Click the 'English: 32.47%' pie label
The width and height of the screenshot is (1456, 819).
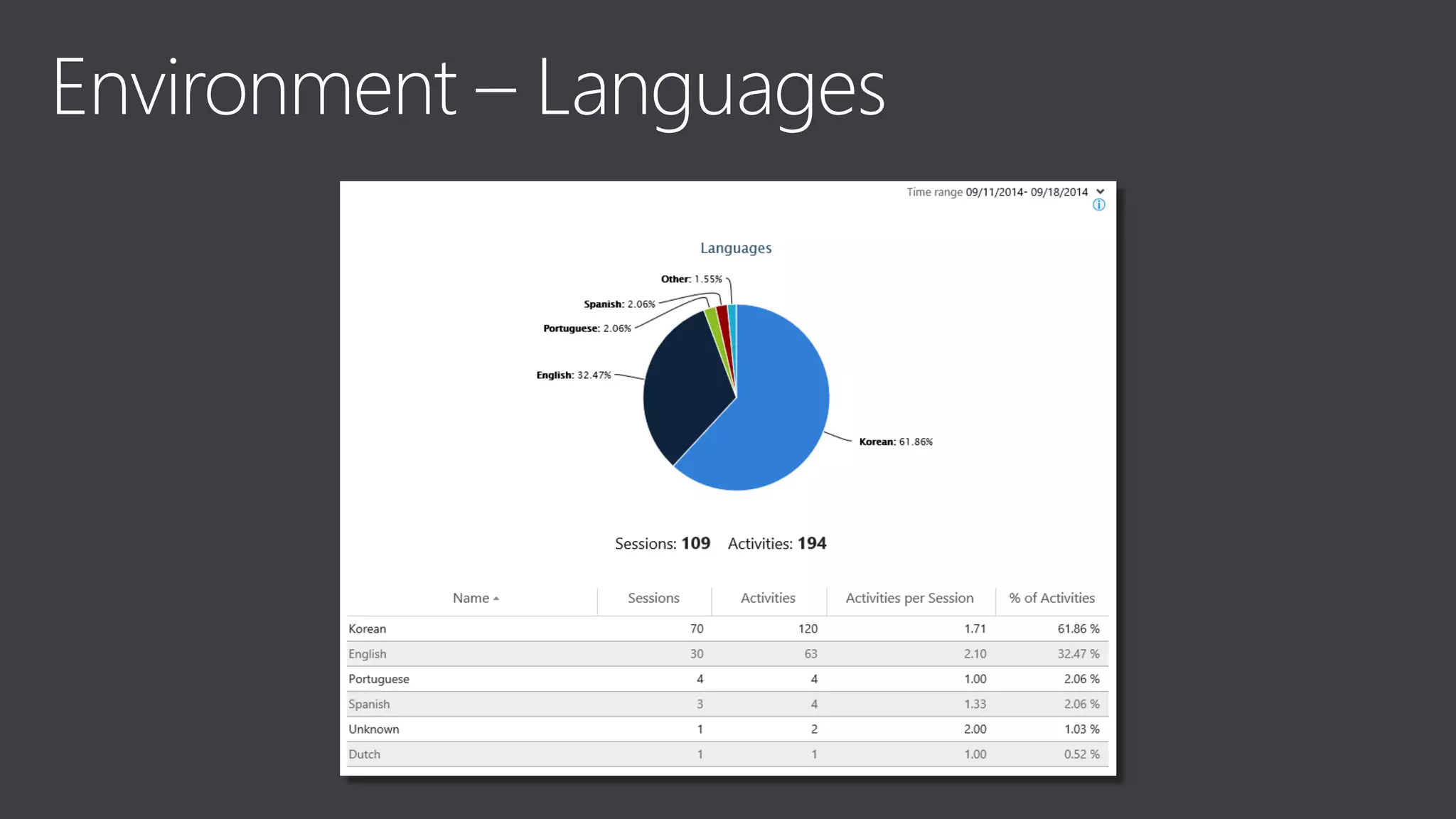[573, 375]
